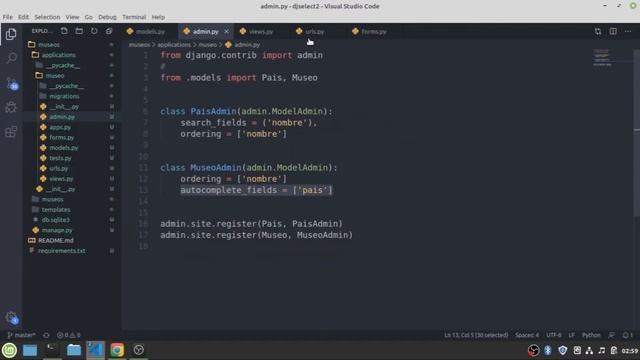Open the Terminal menu

[x=134, y=17]
